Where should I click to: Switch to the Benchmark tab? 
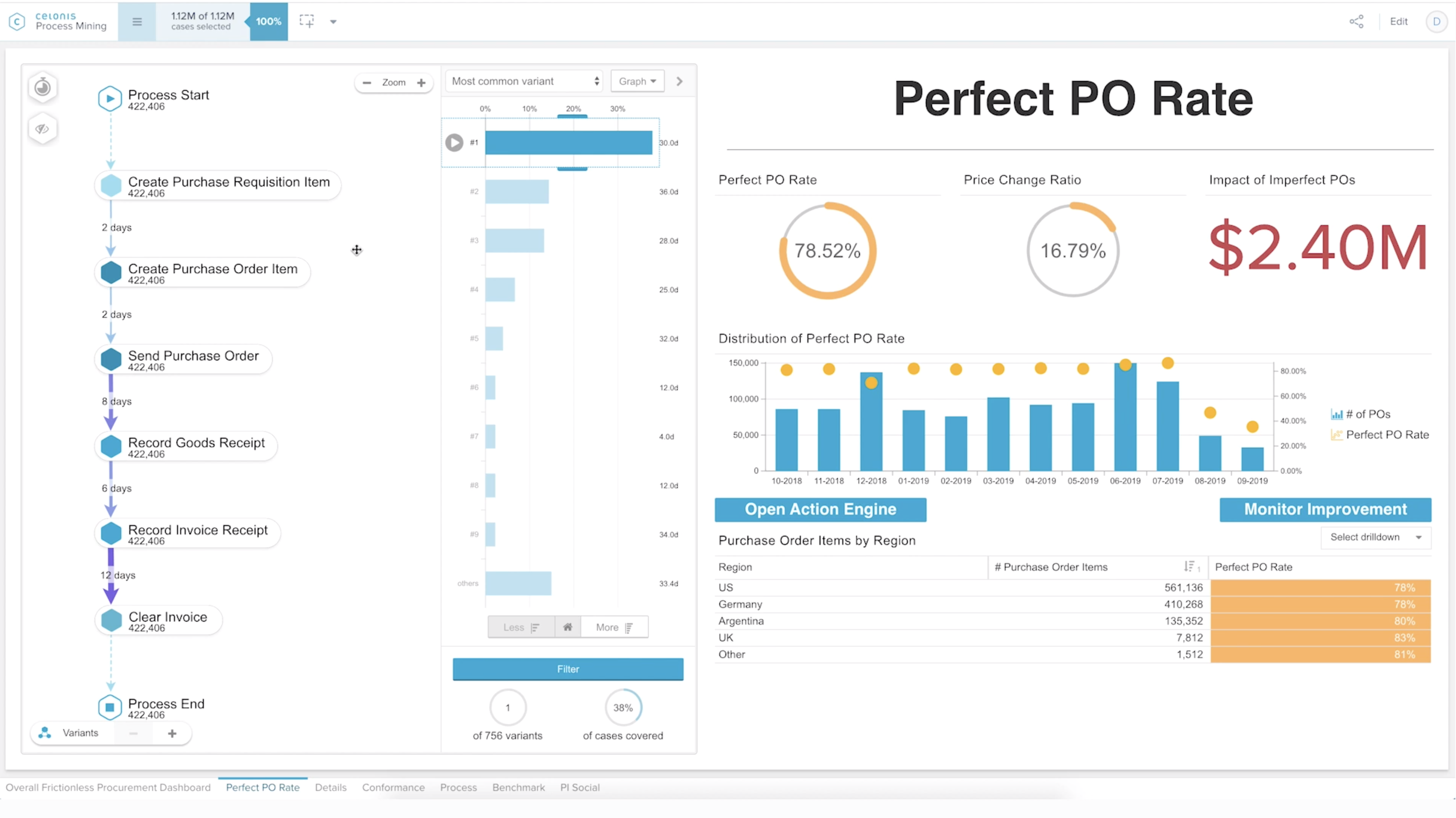(x=518, y=788)
